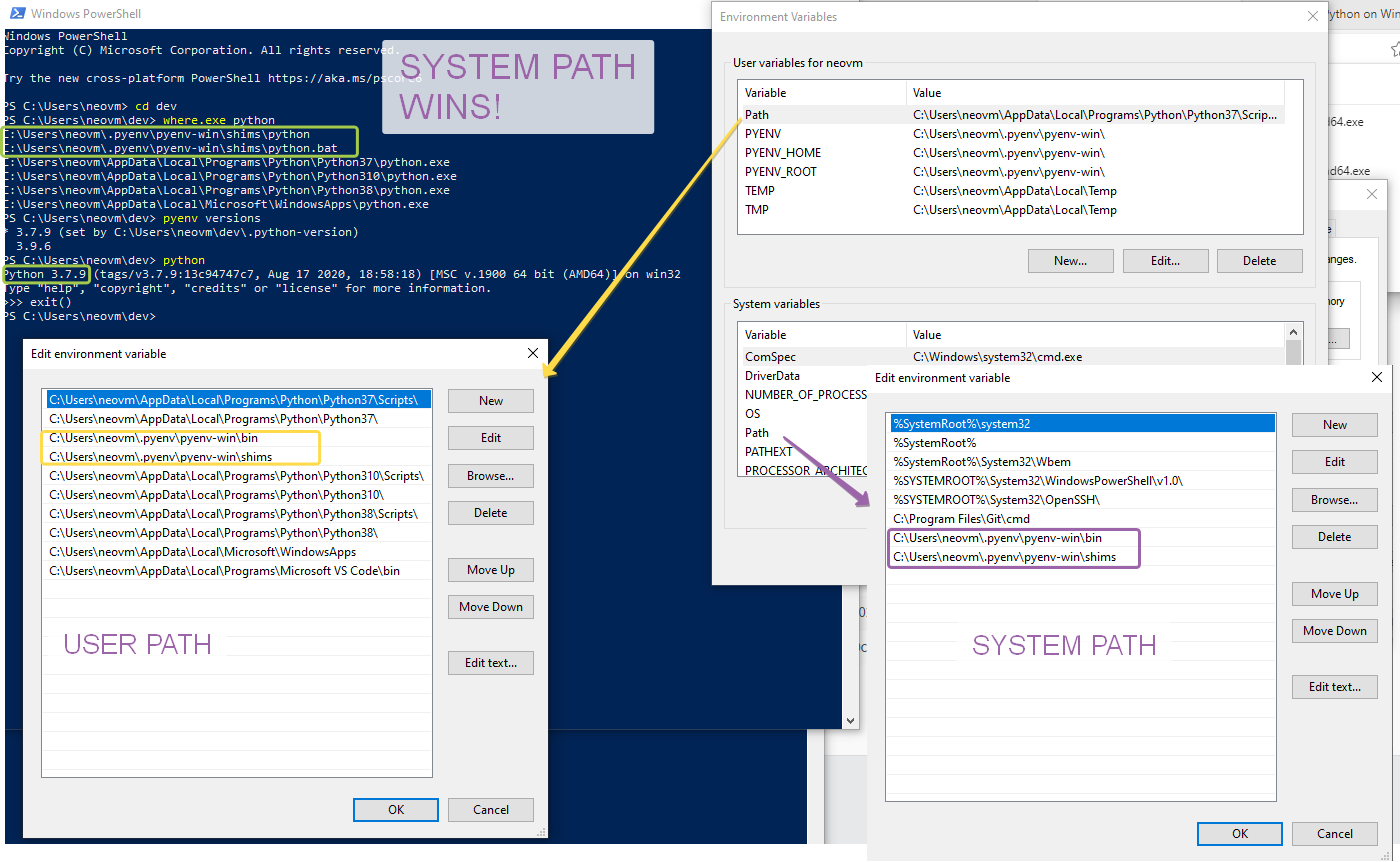Select the PYENV_ROOT variable row

click(790, 171)
